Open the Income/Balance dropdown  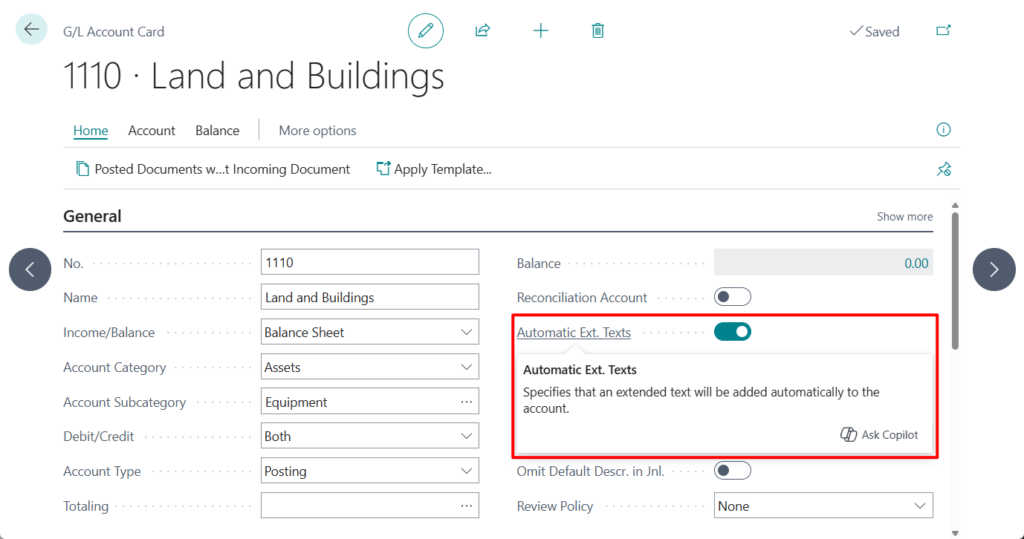click(x=369, y=332)
